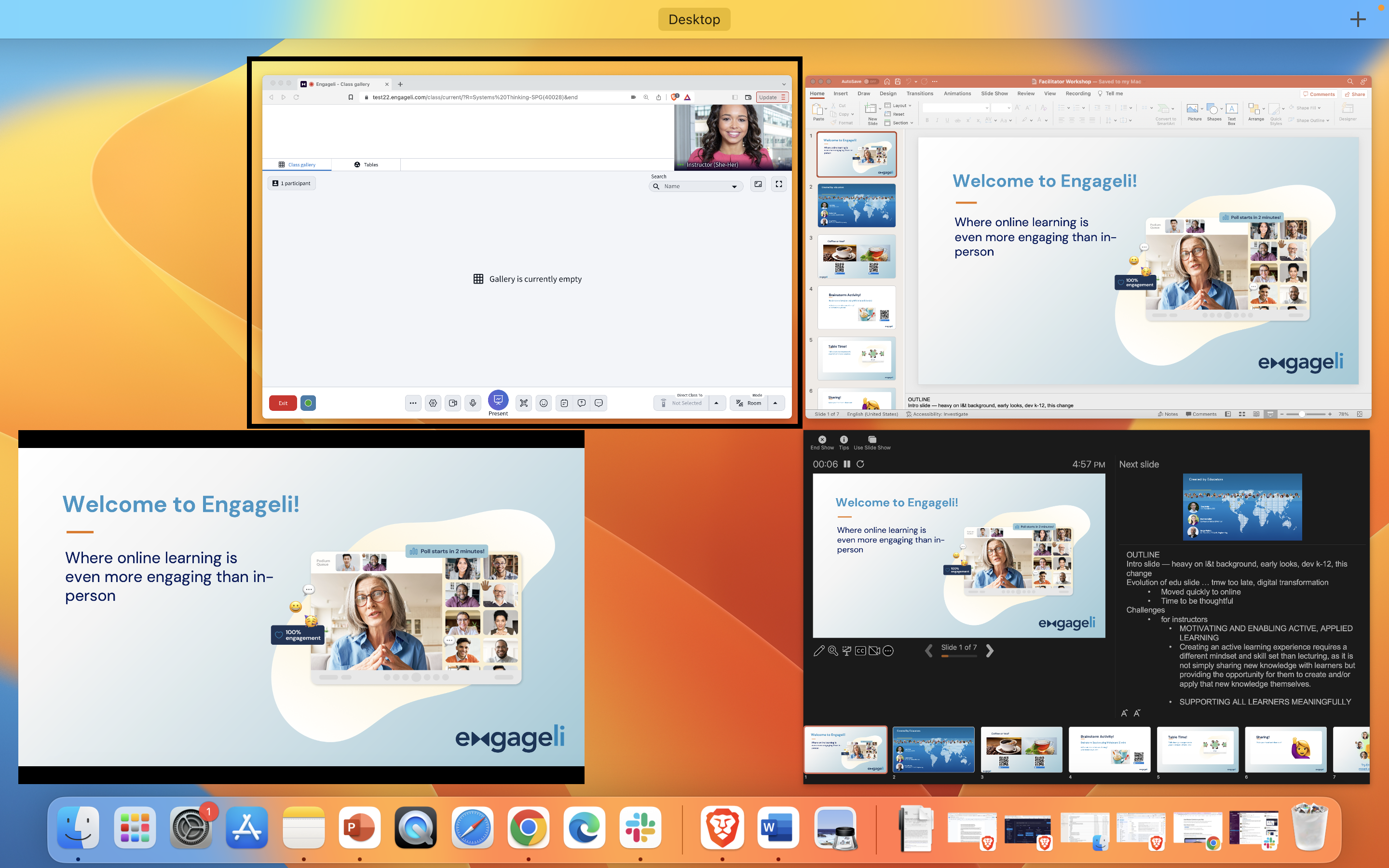The width and height of the screenshot is (1389, 868).
Task: Select slide 4 Brainstorm Activity in presenter filmstrip
Action: click(x=1109, y=749)
